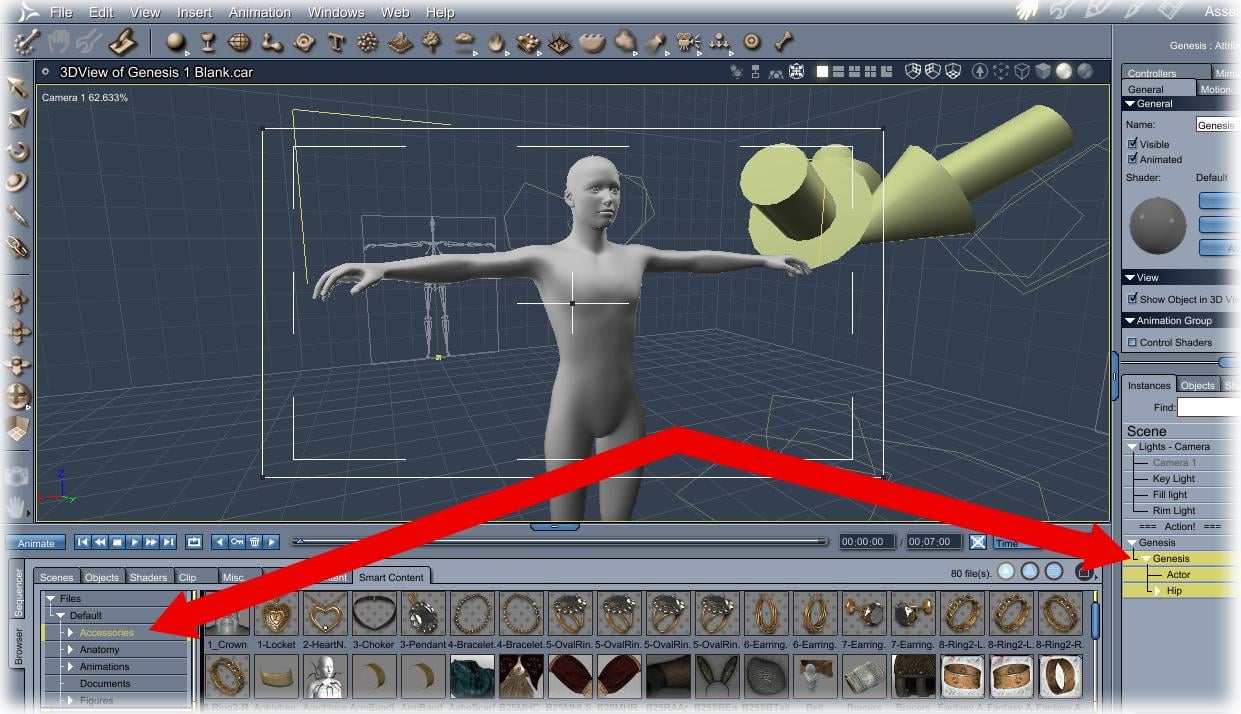Image resolution: width=1241 pixels, height=714 pixels.
Task: Collapse the Animation Group section
Action: click(x=1130, y=321)
